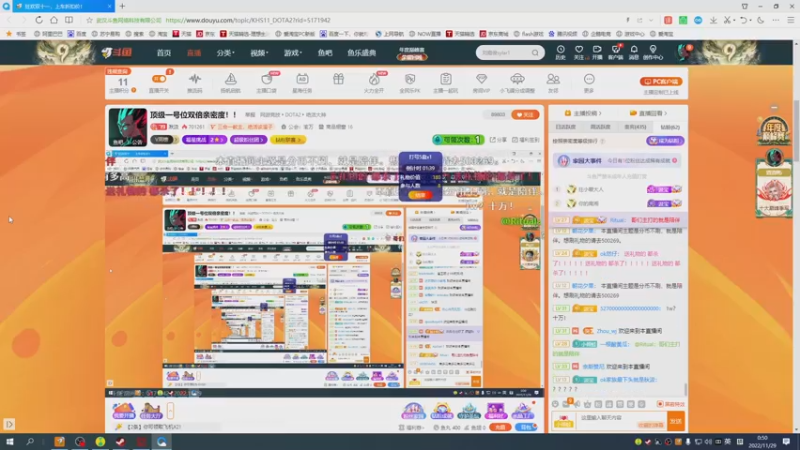Viewport: 800px width, 450px height.
Task: Click the Douyu logo in the header
Action: click(x=117, y=52)
